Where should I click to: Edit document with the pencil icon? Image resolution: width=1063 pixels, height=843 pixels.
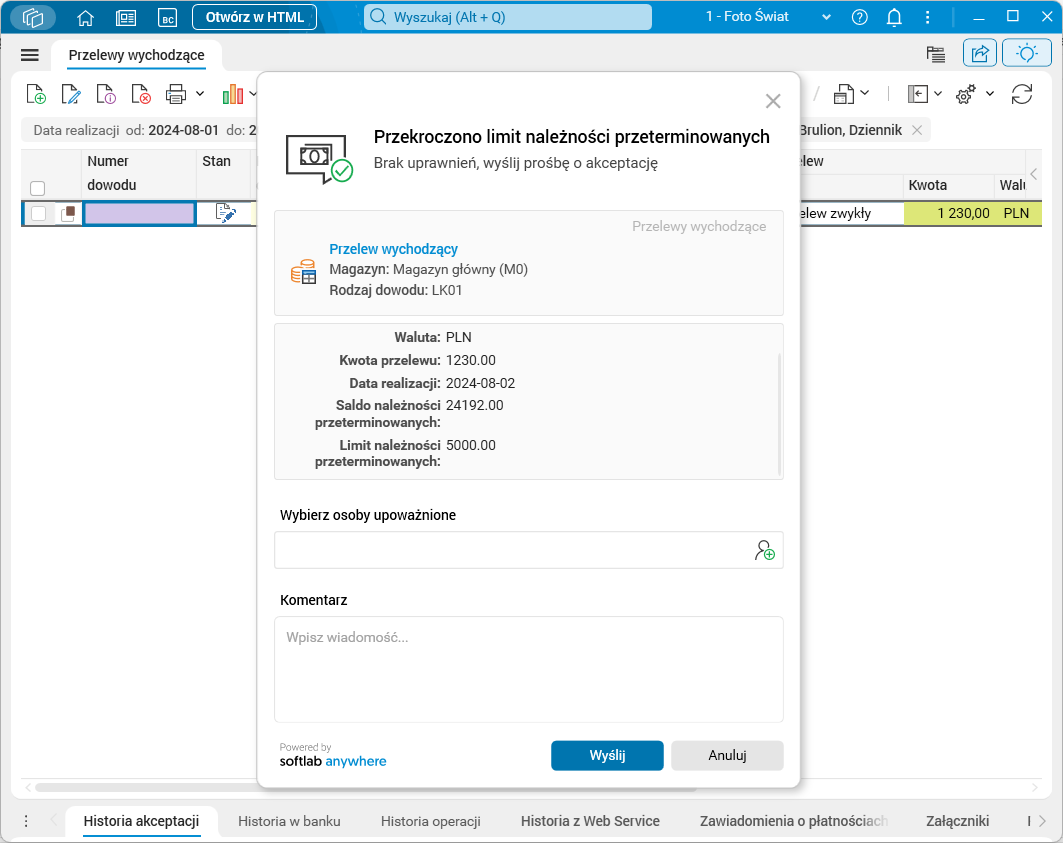tap(71, 94)
